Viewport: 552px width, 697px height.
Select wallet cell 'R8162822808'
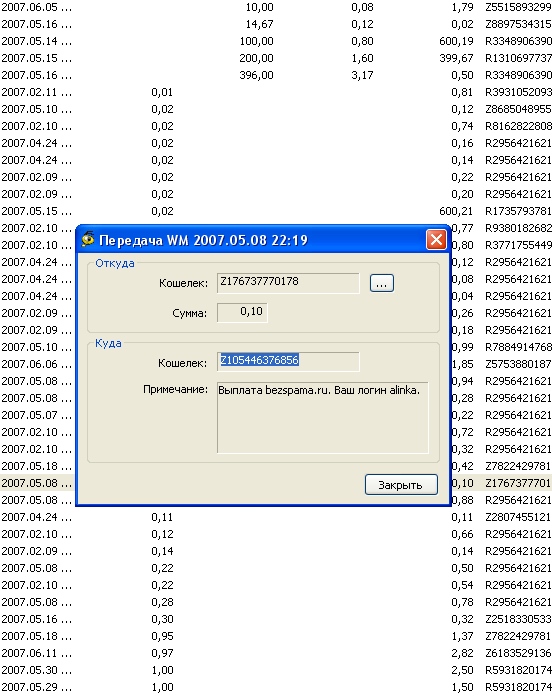[518, 126]
